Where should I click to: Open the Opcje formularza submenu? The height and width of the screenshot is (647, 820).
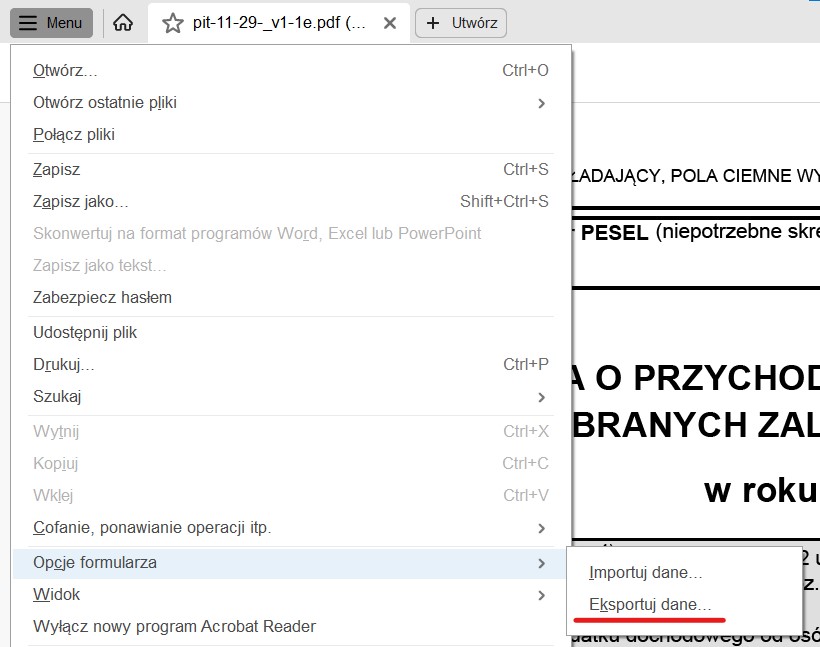[95, 563]
